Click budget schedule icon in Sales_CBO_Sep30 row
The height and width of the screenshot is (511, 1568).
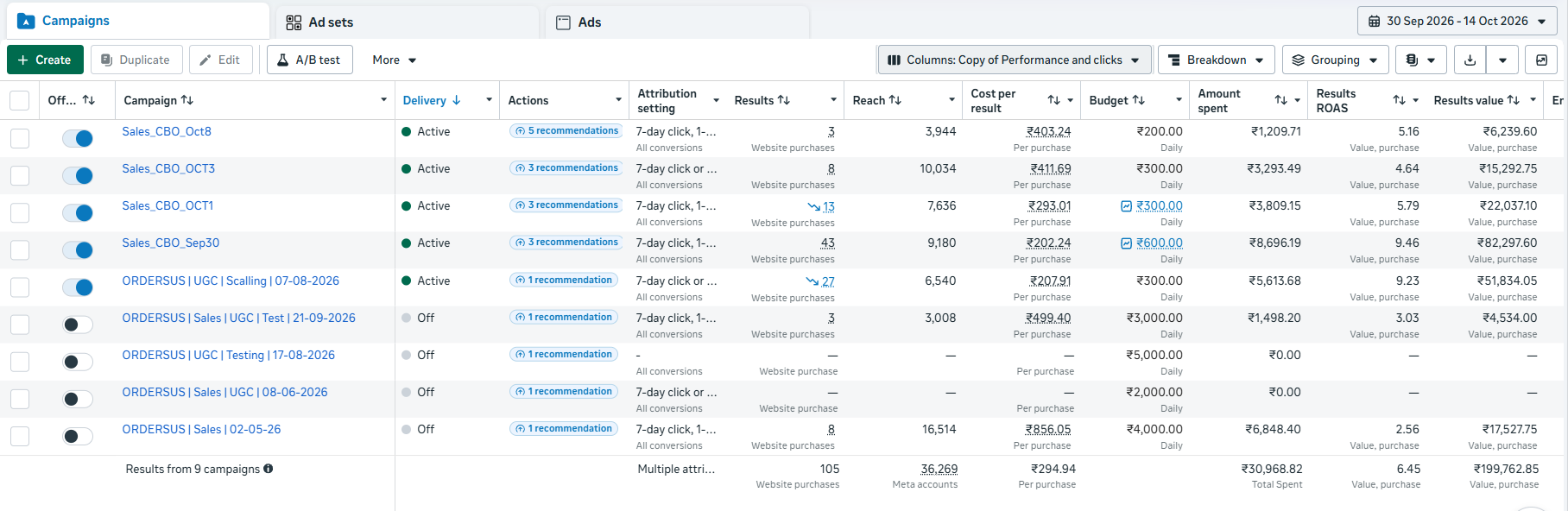(x=1126, y=243)
